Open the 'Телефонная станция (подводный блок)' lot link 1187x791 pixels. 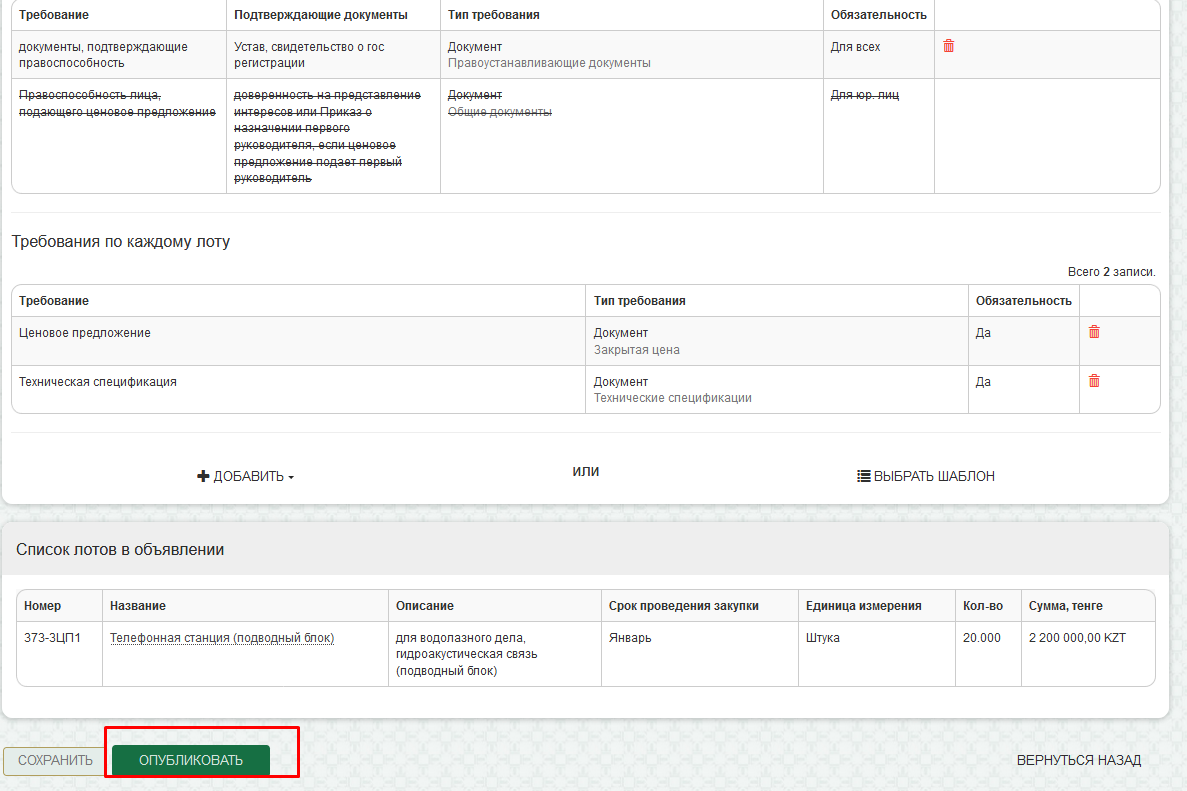pyautogui.click(x=222, y=638)
